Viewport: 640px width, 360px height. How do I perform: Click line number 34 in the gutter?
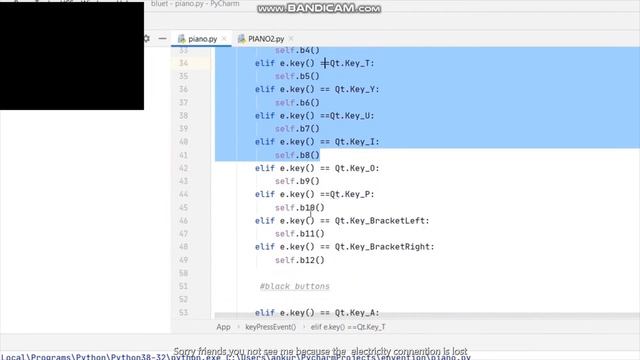[184, 63]
